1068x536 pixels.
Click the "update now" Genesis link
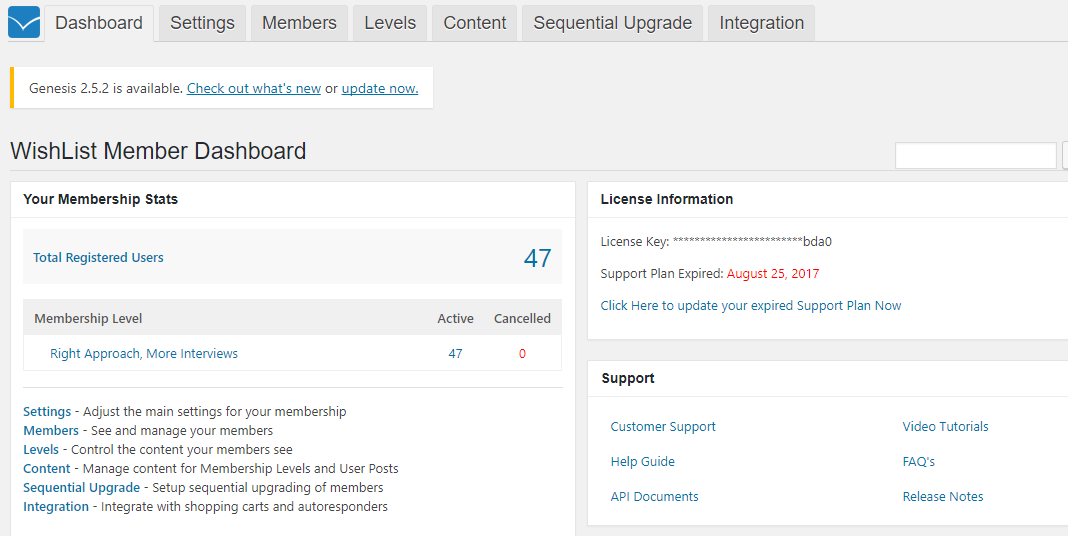[x=380, y=88]
